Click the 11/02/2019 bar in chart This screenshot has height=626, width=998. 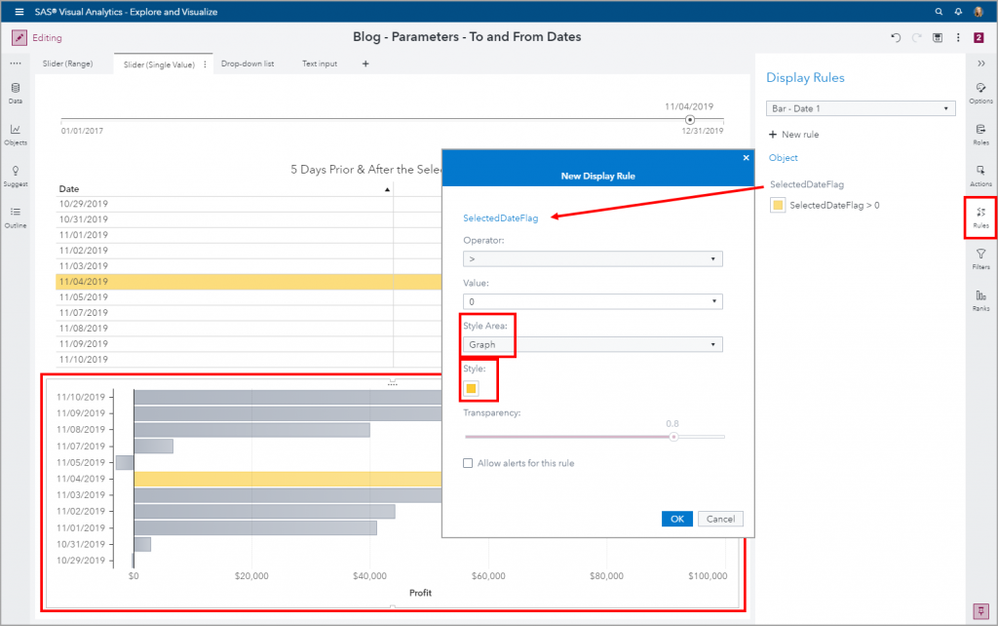pyautogui.click(x=265, y=511)
